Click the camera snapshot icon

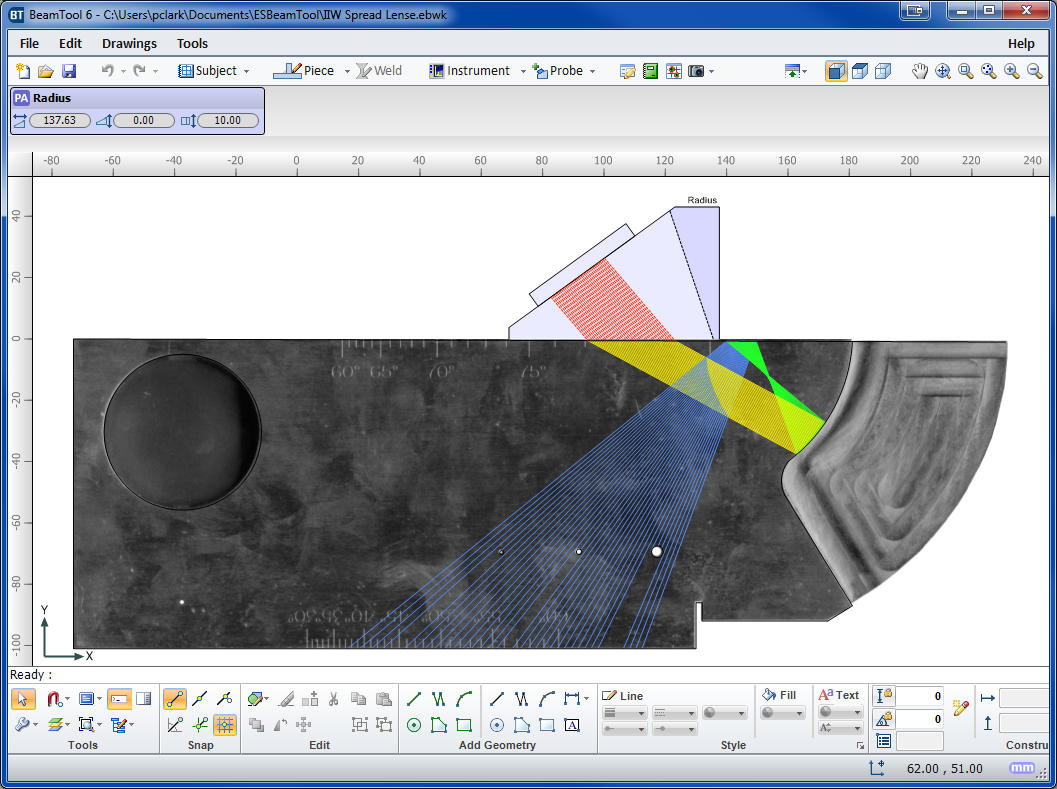click(x=696, y=71)
